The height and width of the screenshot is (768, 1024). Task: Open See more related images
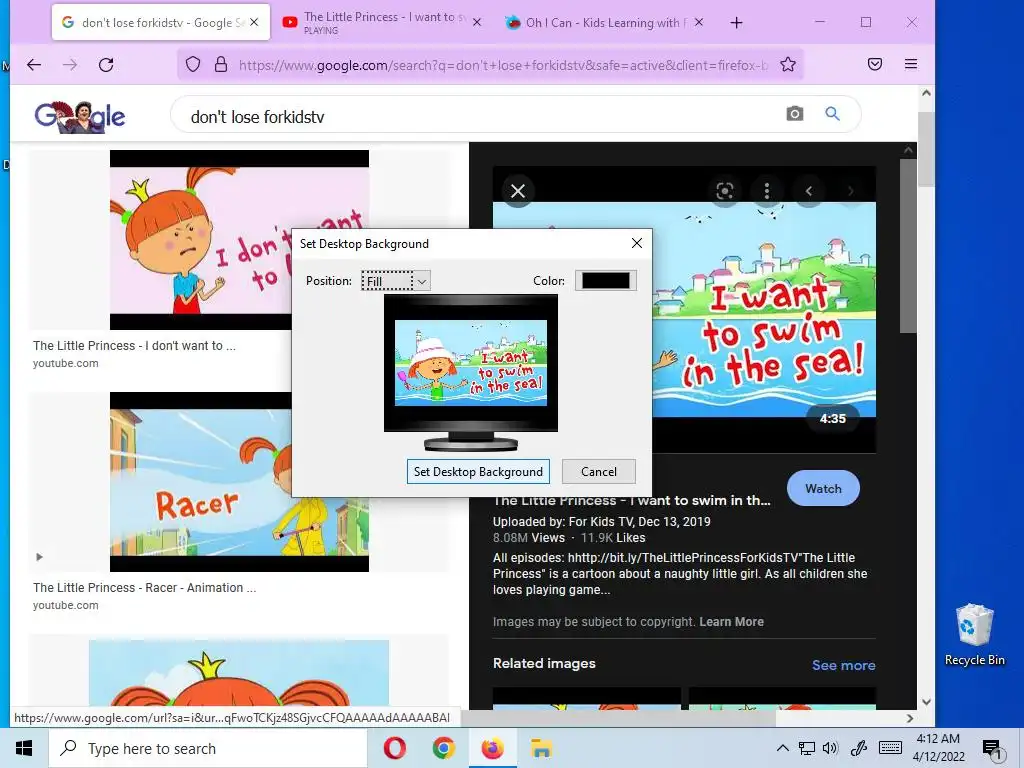[x=843, y=665]
